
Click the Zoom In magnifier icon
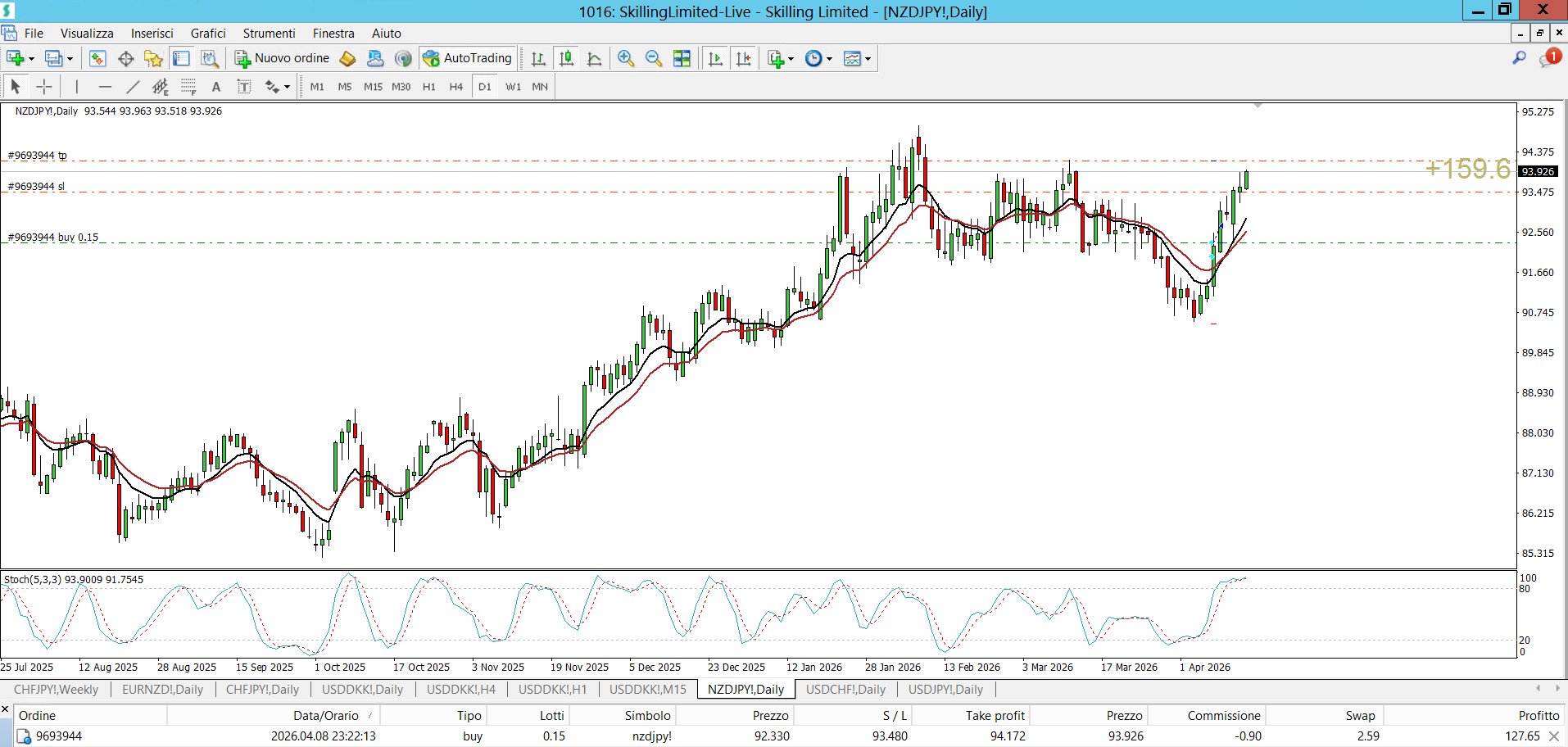pyautogui.click(x=626, y=58)
